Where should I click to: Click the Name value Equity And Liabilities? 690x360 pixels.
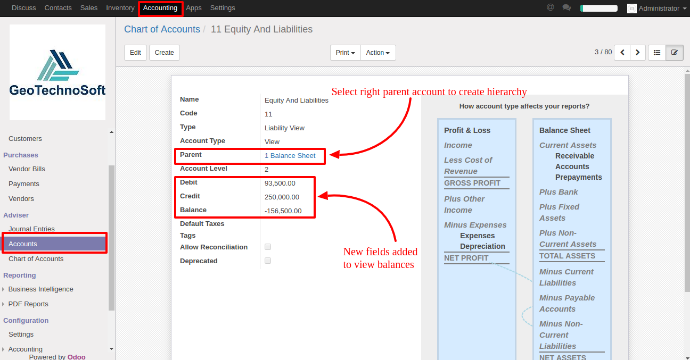click(x=296, y=100)
